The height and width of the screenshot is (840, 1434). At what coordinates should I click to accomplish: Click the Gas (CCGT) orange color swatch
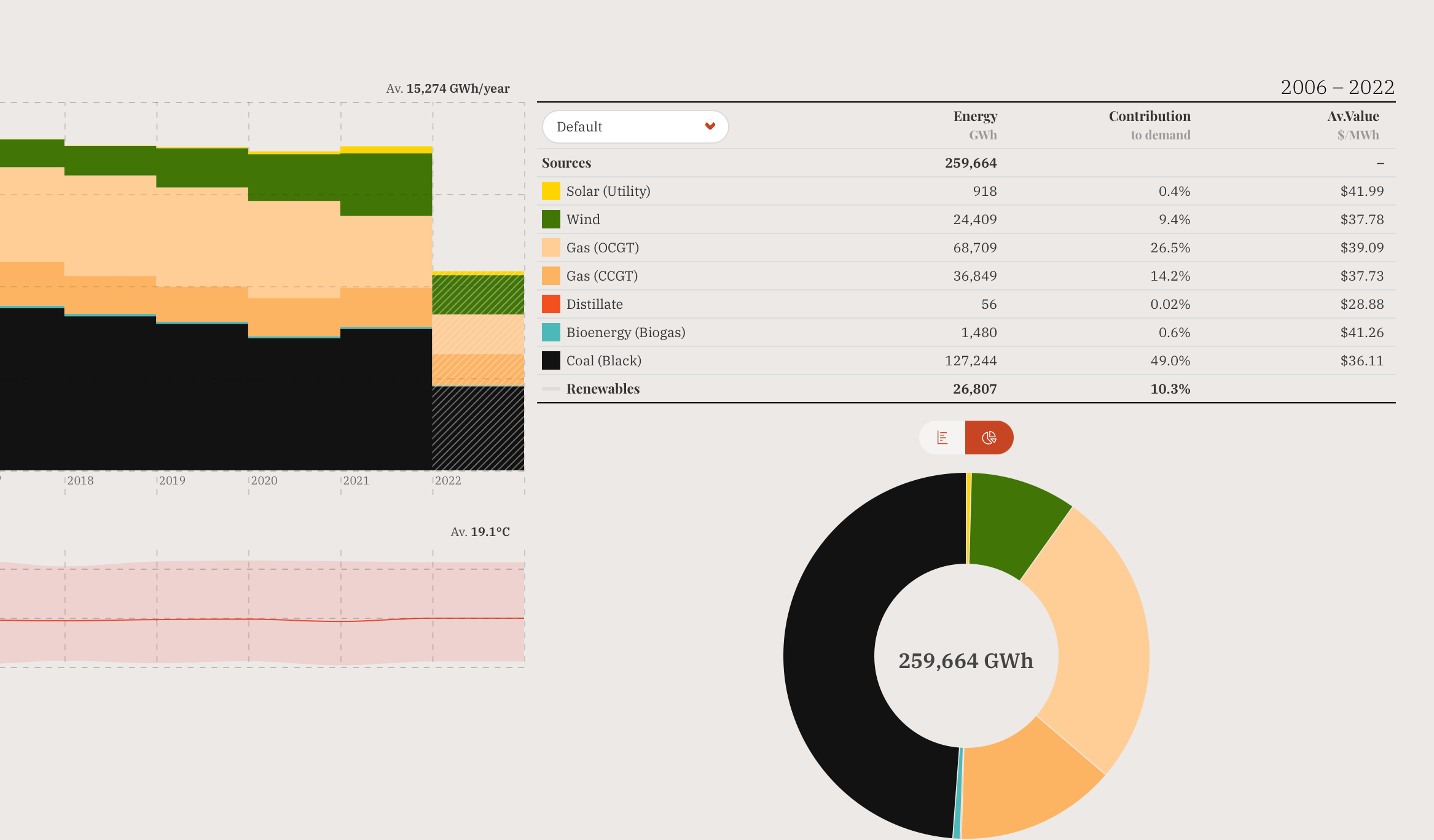tap(550, 276)
